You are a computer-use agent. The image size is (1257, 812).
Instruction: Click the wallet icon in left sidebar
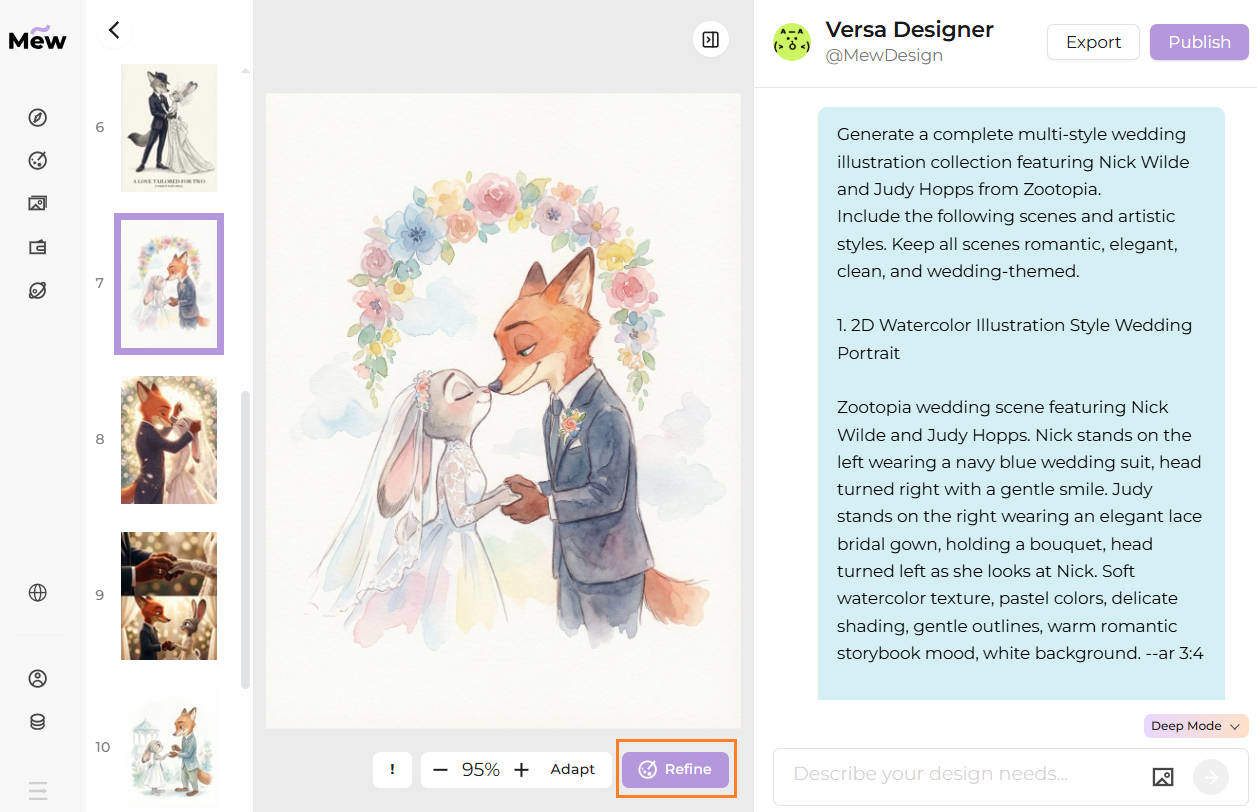pyautogui.click(x=38, y=248)
